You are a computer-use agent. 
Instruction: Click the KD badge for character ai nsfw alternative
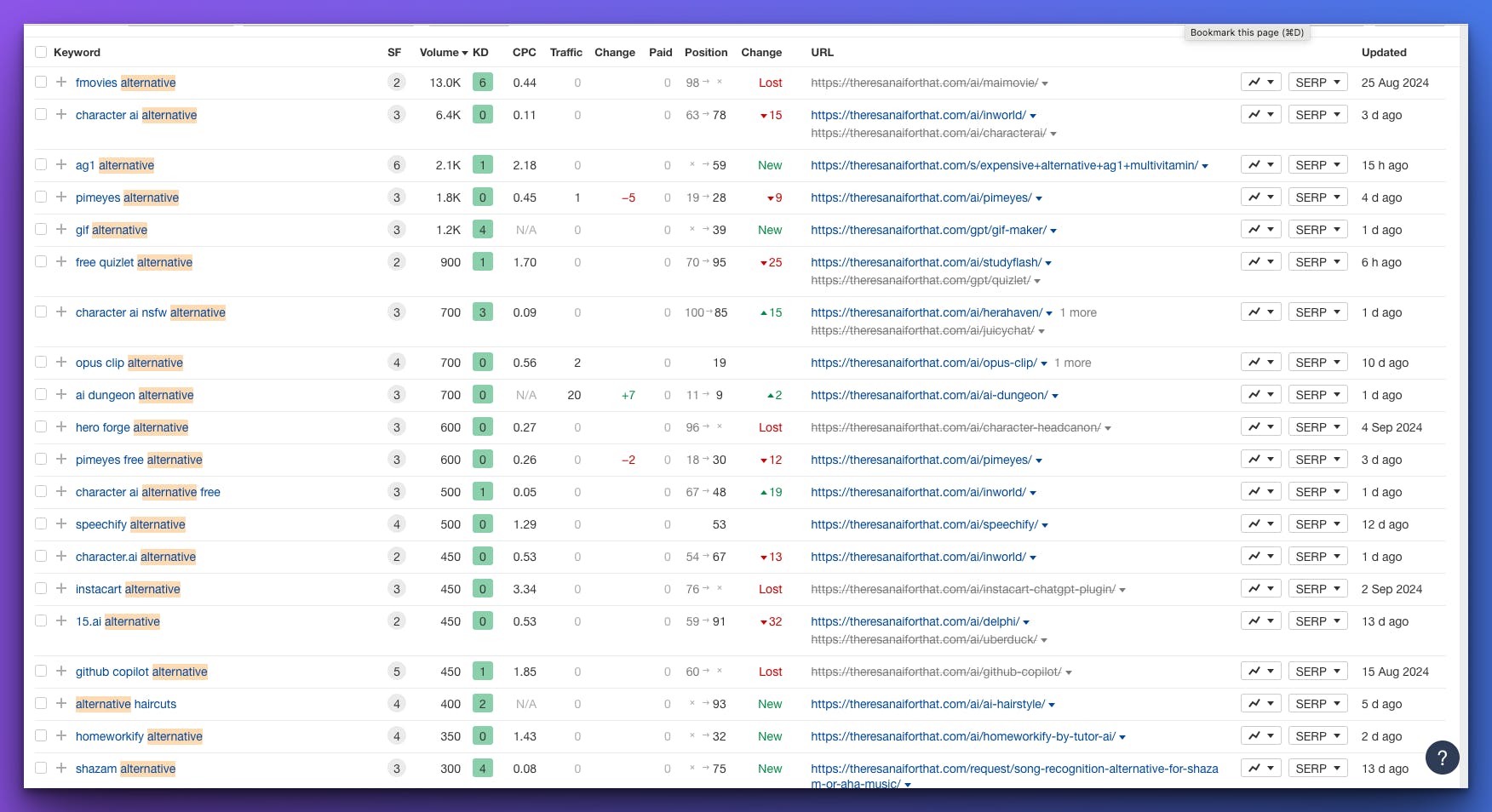(482, 312)
